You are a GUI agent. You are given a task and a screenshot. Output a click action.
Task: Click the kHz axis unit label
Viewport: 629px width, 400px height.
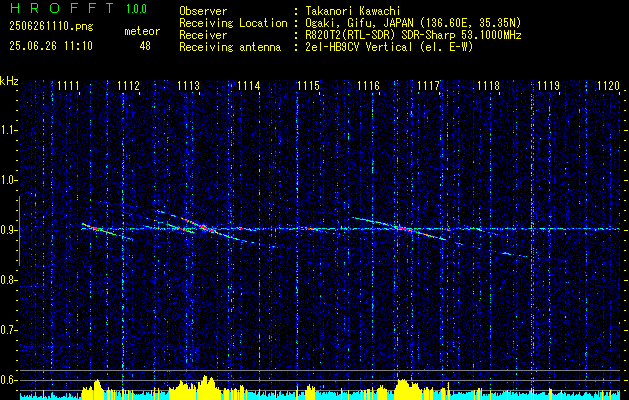pyautogui.click(x=9, y=81)
